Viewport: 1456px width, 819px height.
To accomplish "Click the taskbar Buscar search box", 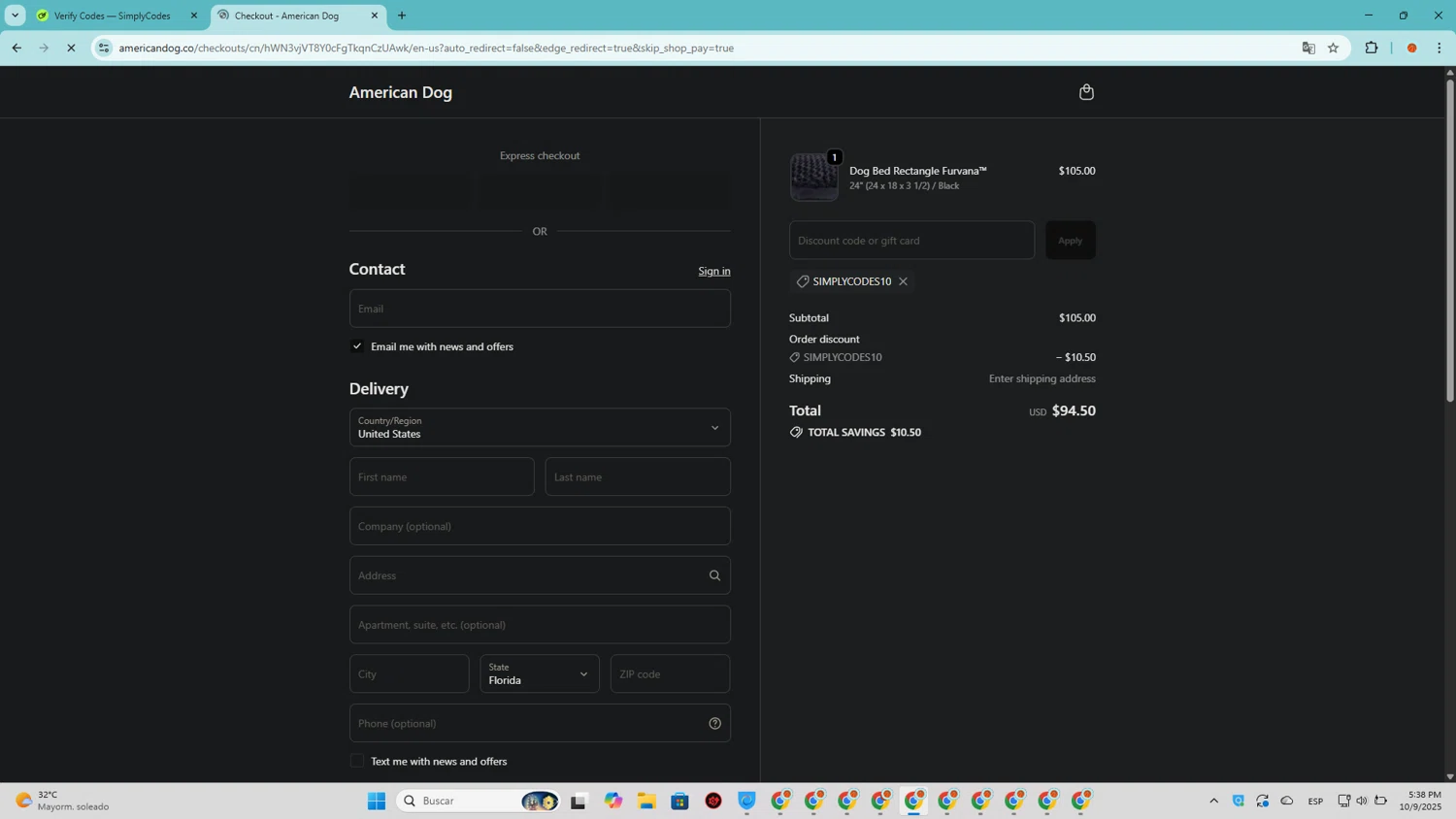I will pos(478,801).
